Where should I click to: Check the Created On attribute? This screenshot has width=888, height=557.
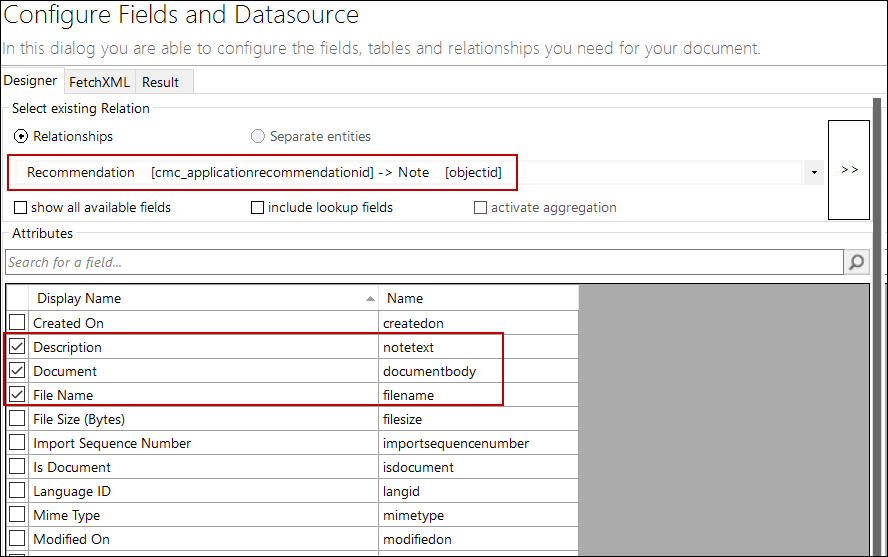17,323
